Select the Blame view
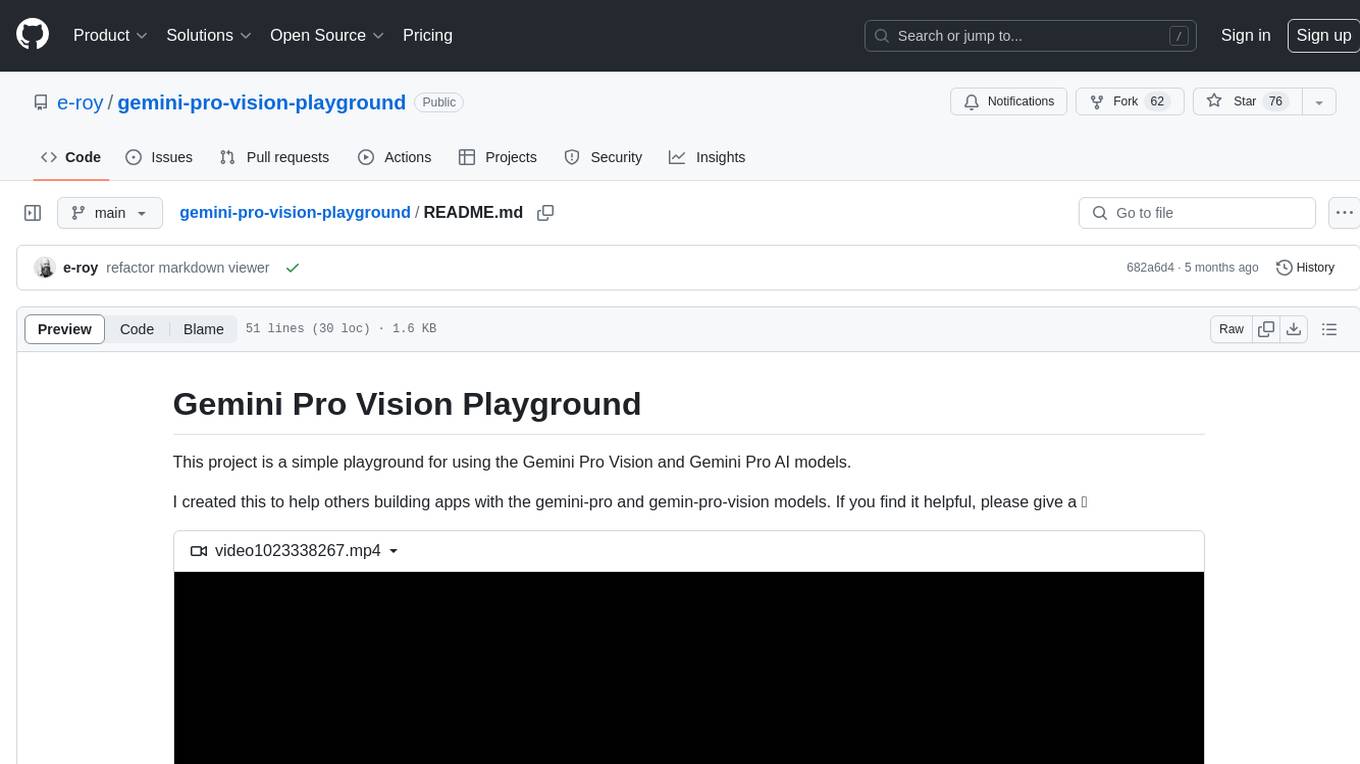The width and height of the screenshot is (1360, 764). click(x=203, y=329)
